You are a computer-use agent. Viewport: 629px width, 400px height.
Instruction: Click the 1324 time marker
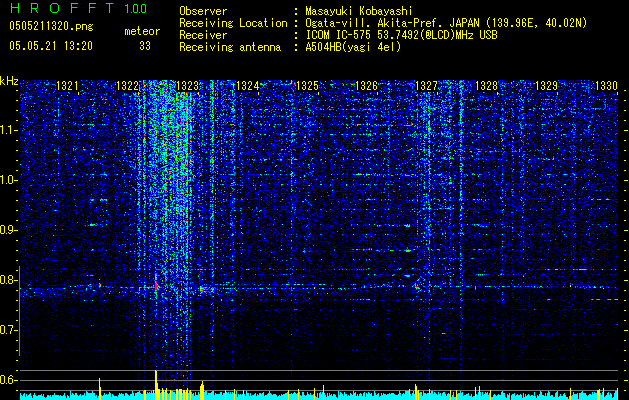tap(247, 86)
